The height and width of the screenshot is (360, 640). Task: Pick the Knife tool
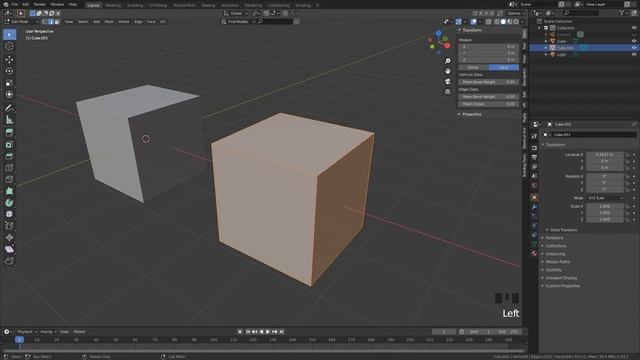[x=9, y=179]
